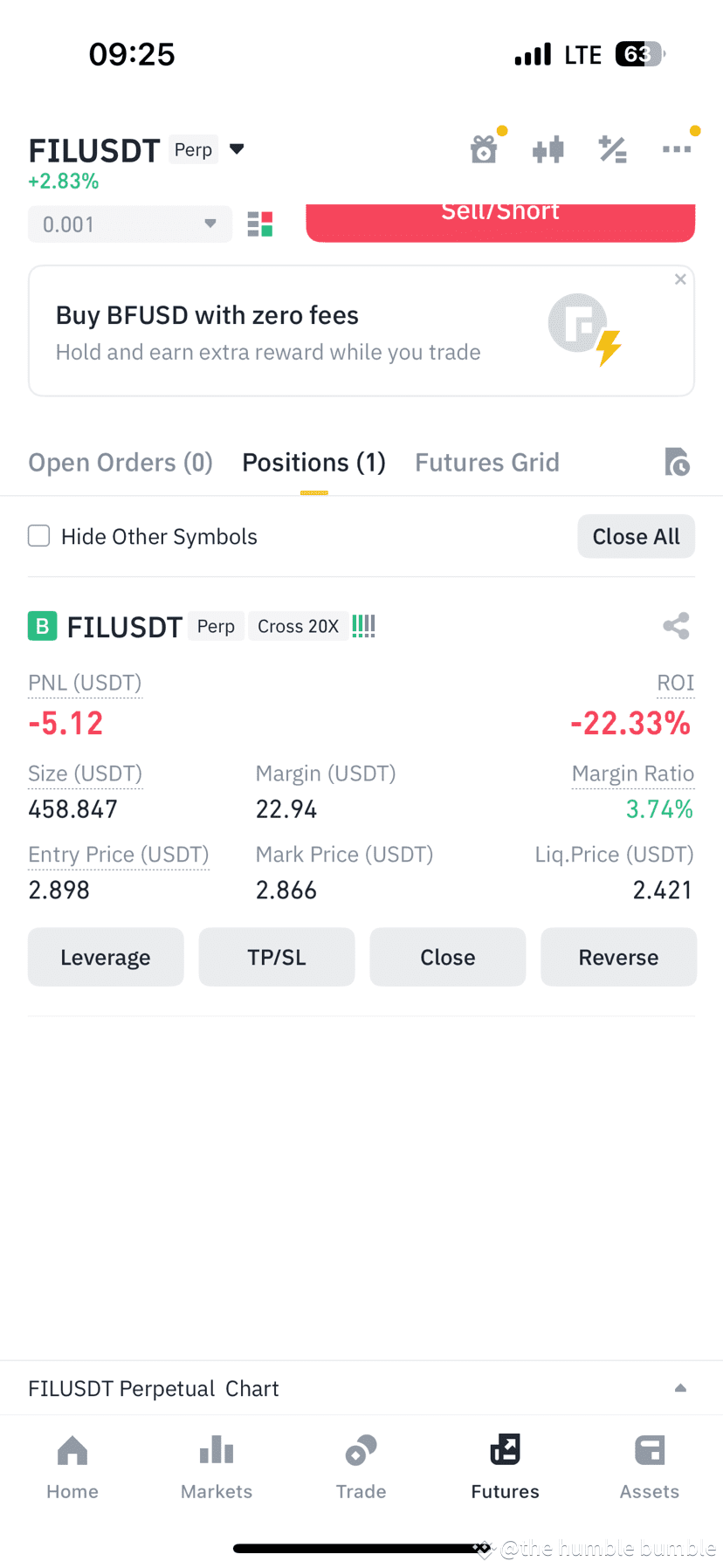The height and width of the screenshot is (1568, 723).
Task: Open the candlestick chart icon
Action: coord(548,150)
